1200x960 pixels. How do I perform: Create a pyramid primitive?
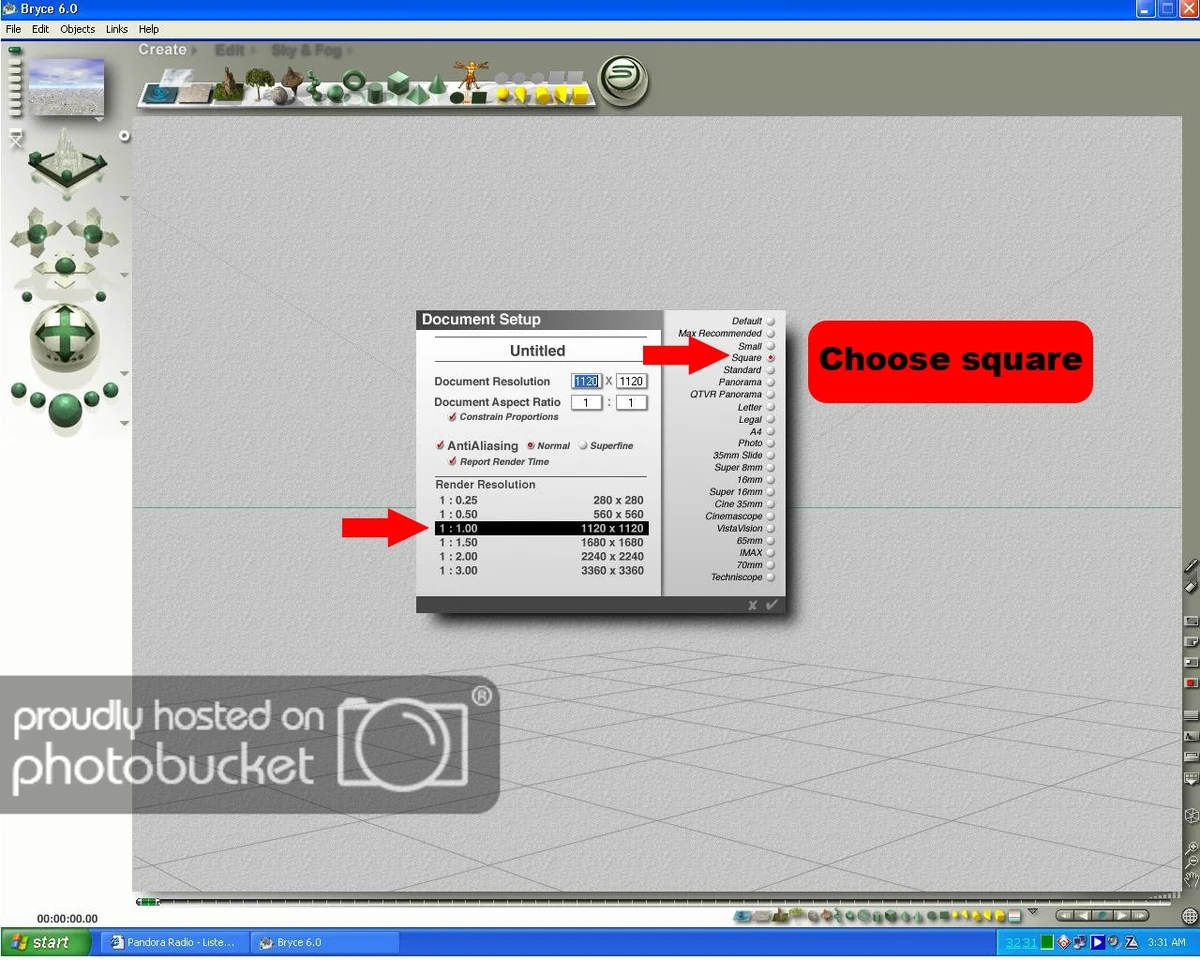click(x=419, y=95)
